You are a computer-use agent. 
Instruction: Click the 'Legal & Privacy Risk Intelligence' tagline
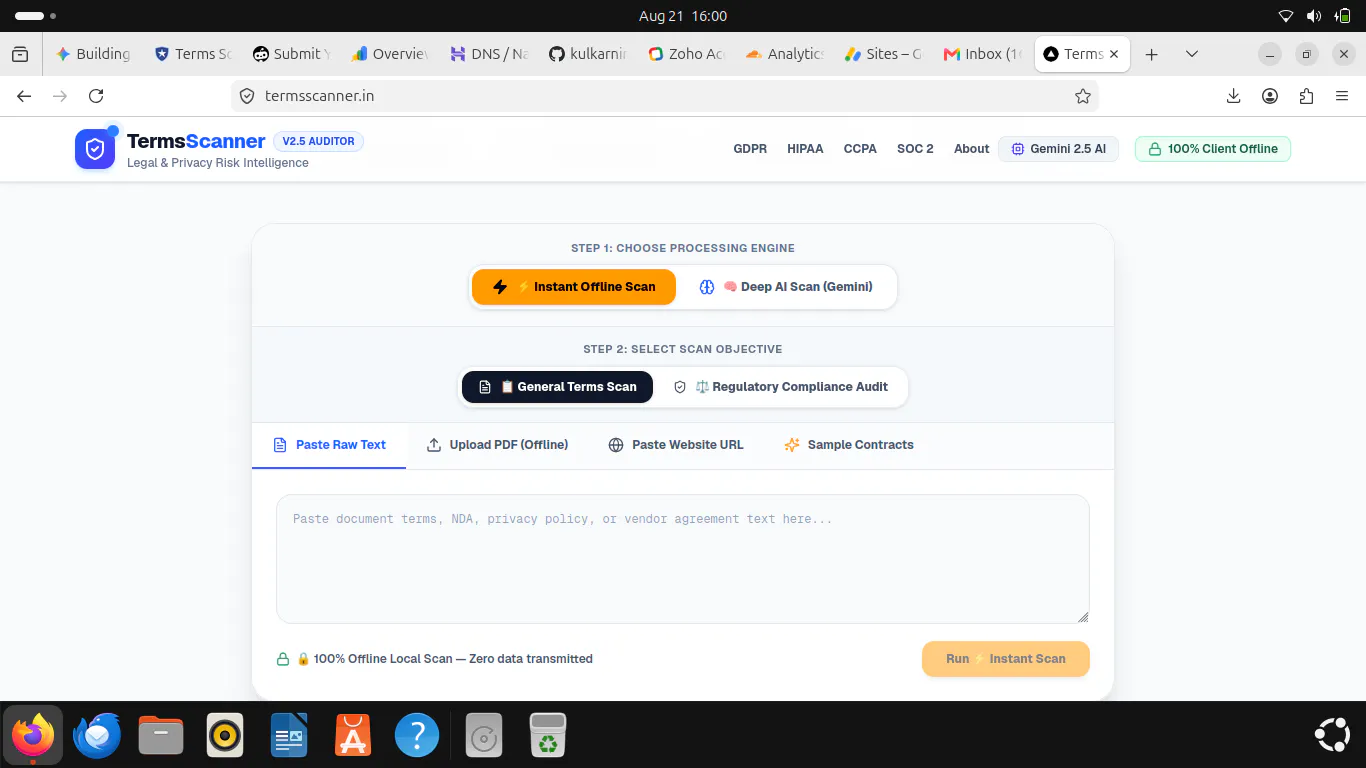[x=218, y=163]
